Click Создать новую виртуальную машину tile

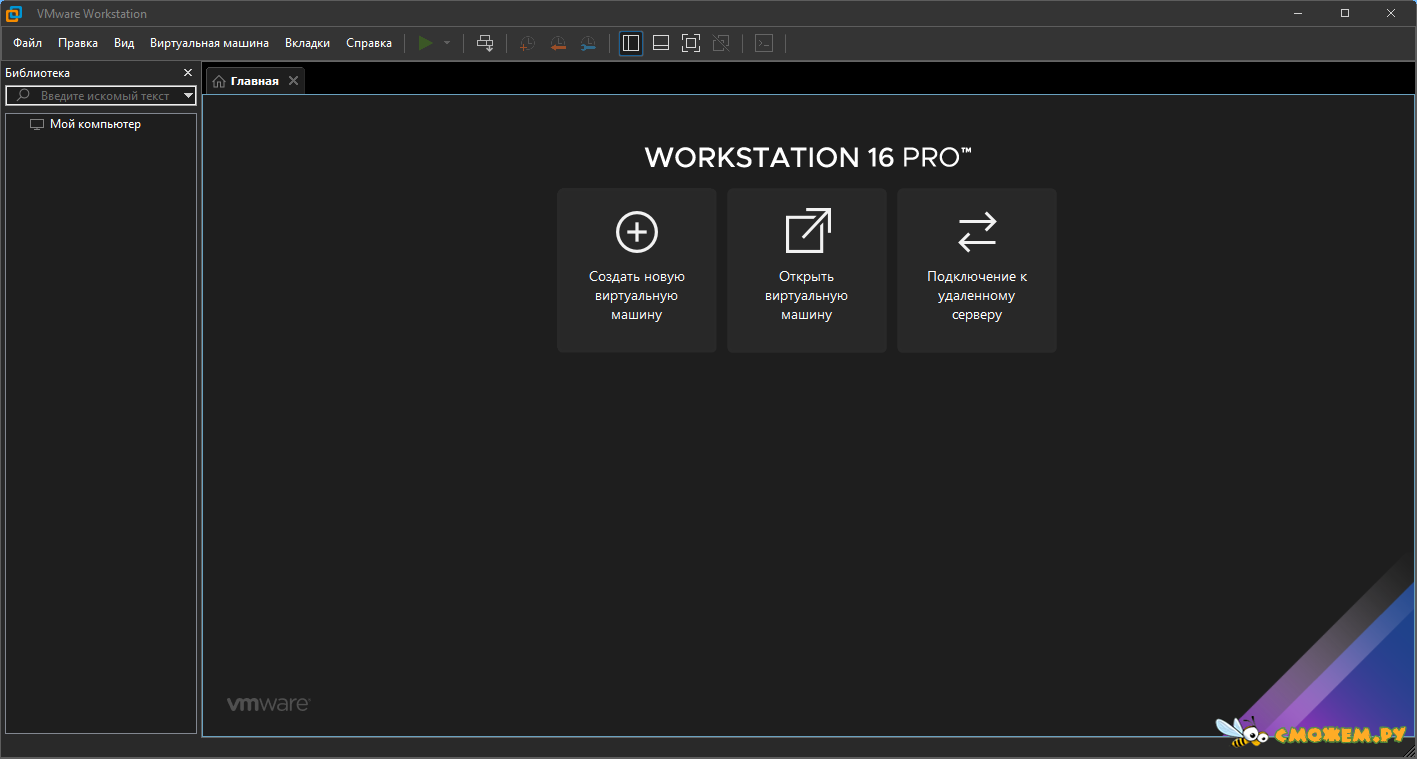coord(637,270)
